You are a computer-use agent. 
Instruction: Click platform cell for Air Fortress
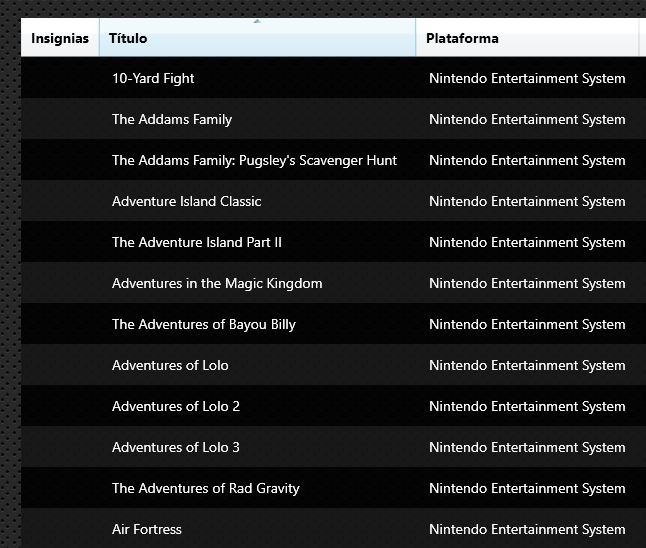click(527, 529)
